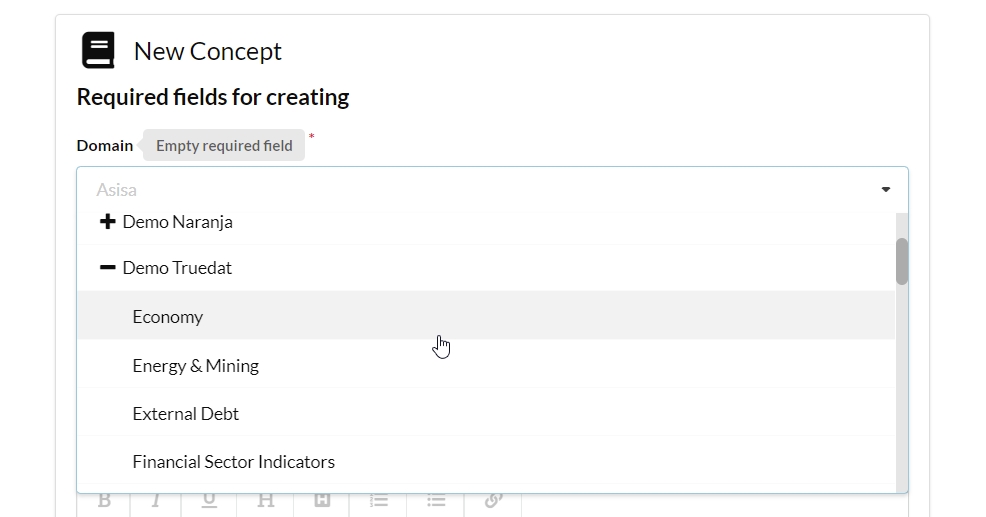Expand the Demo Naranja domain

point(108,222)
